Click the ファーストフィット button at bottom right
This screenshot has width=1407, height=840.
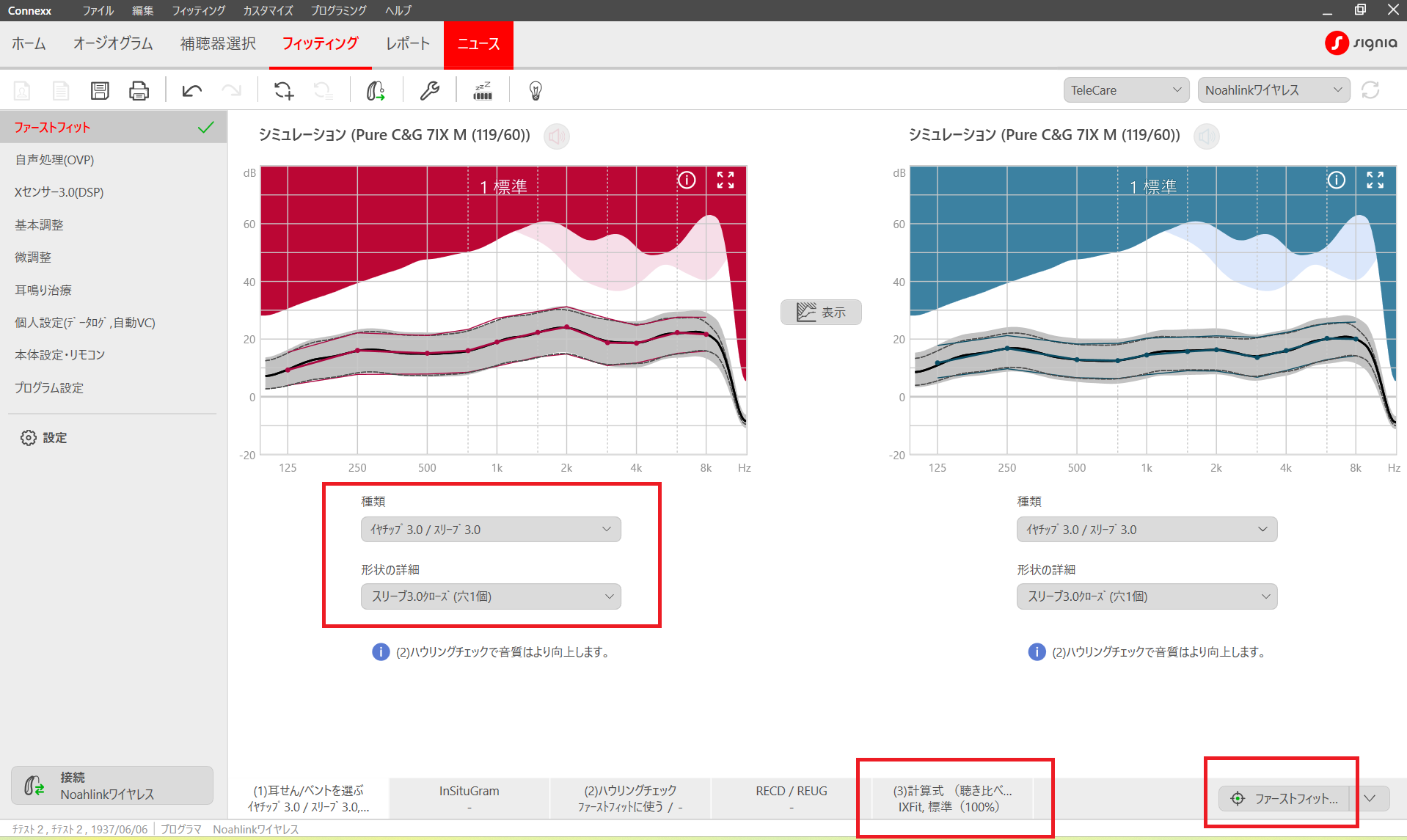click(1284, 798)
